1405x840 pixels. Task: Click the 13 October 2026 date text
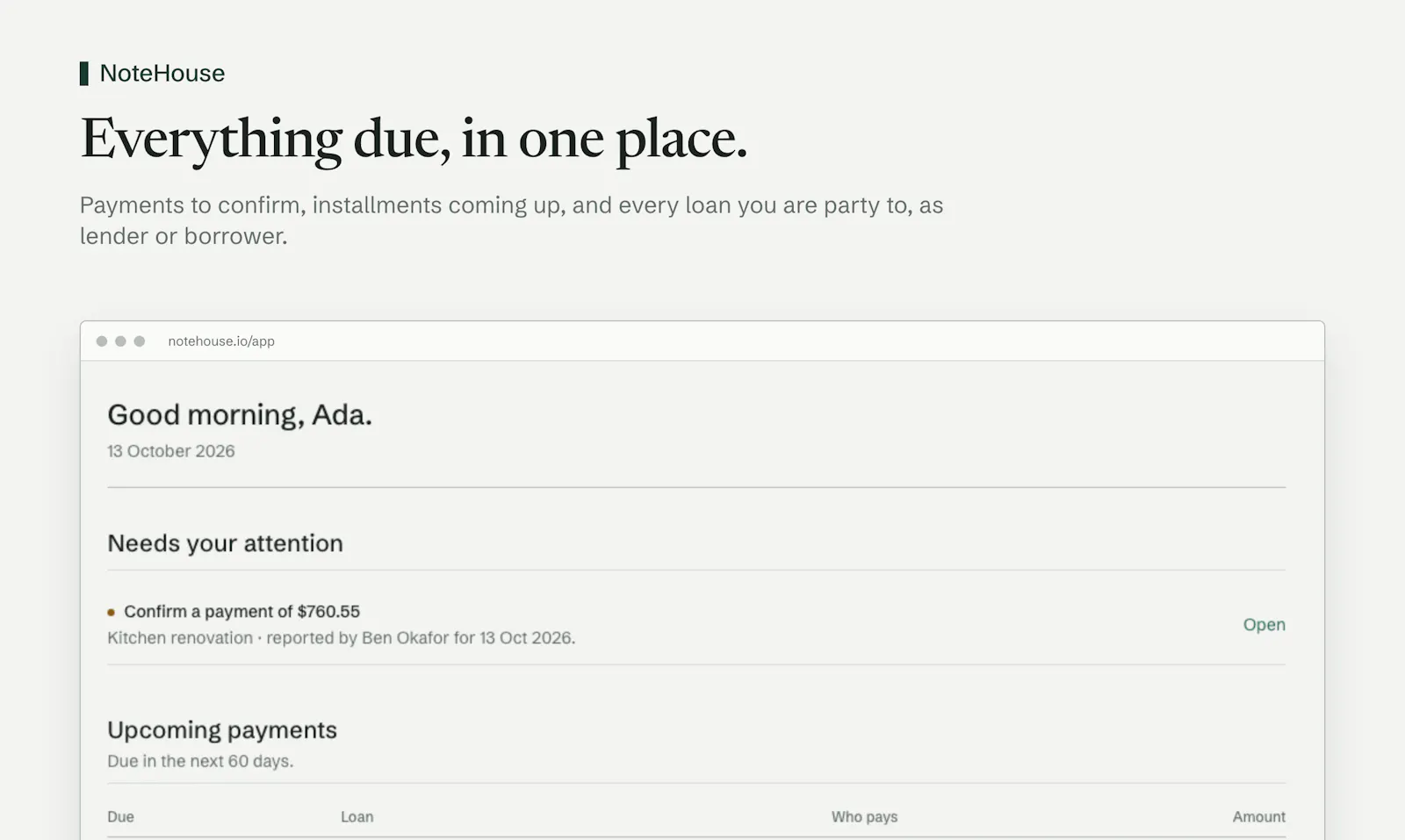coord(171,451)
